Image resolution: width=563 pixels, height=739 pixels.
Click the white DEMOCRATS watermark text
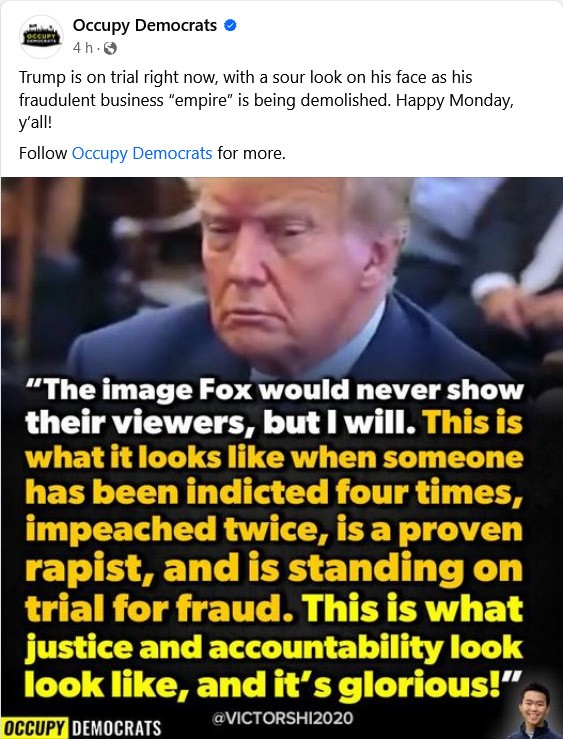[x=116, y=728]
